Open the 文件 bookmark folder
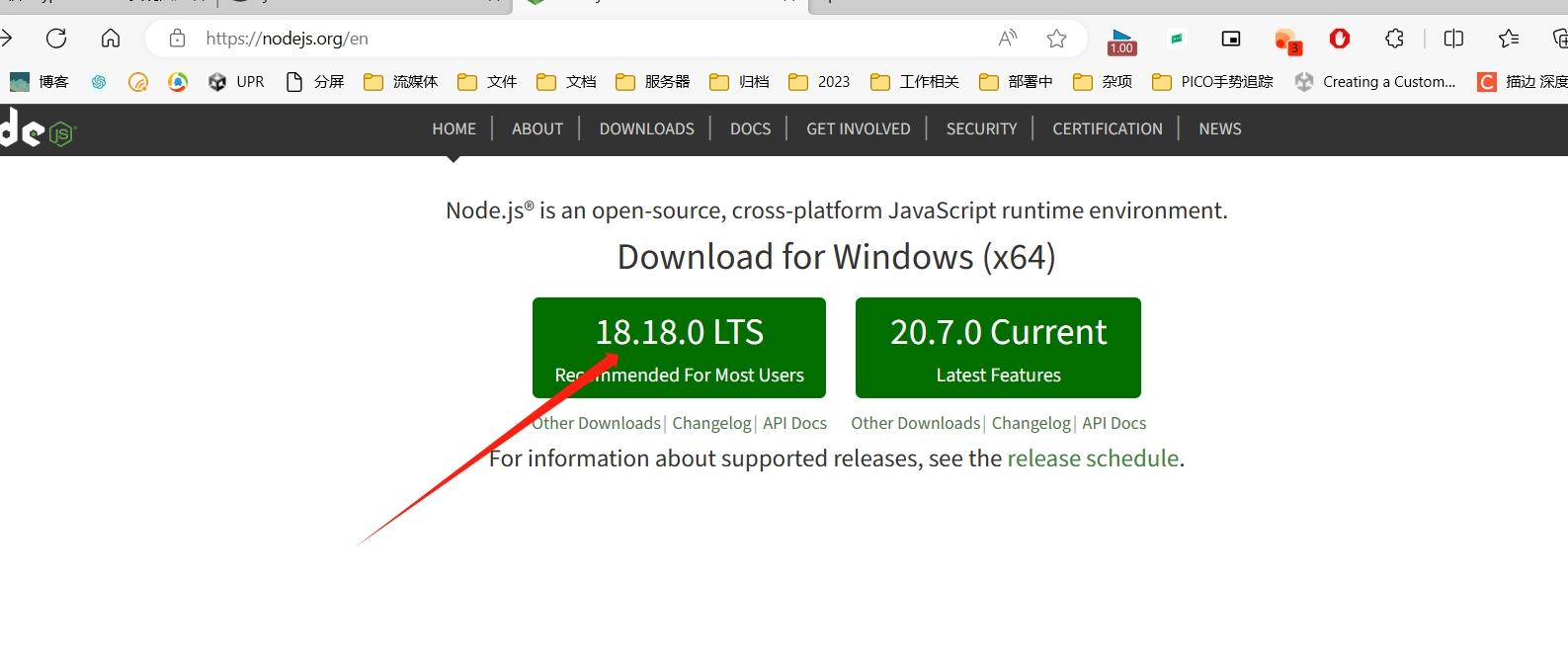Viewport: 1568px width, 667px height. 487,82
